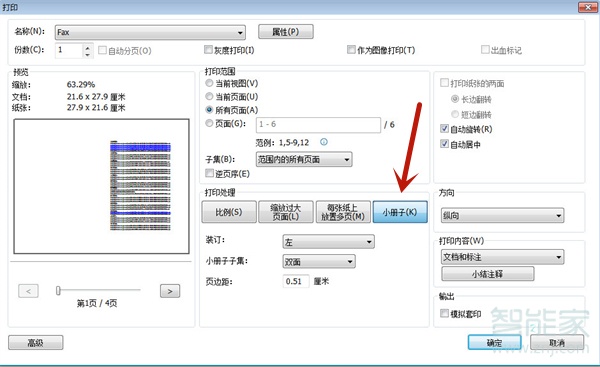Select 所有页面(A) radio button
600x367 pixels.
209,110
